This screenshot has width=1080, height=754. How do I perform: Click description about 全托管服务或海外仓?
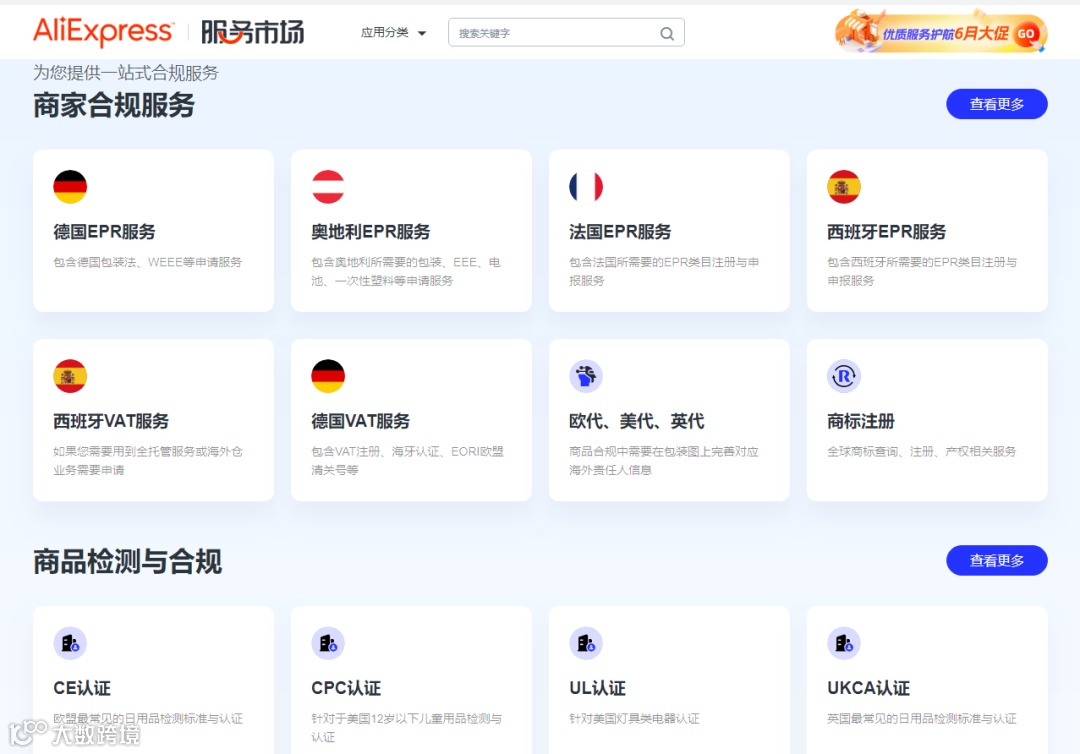(x=148, y=461)
